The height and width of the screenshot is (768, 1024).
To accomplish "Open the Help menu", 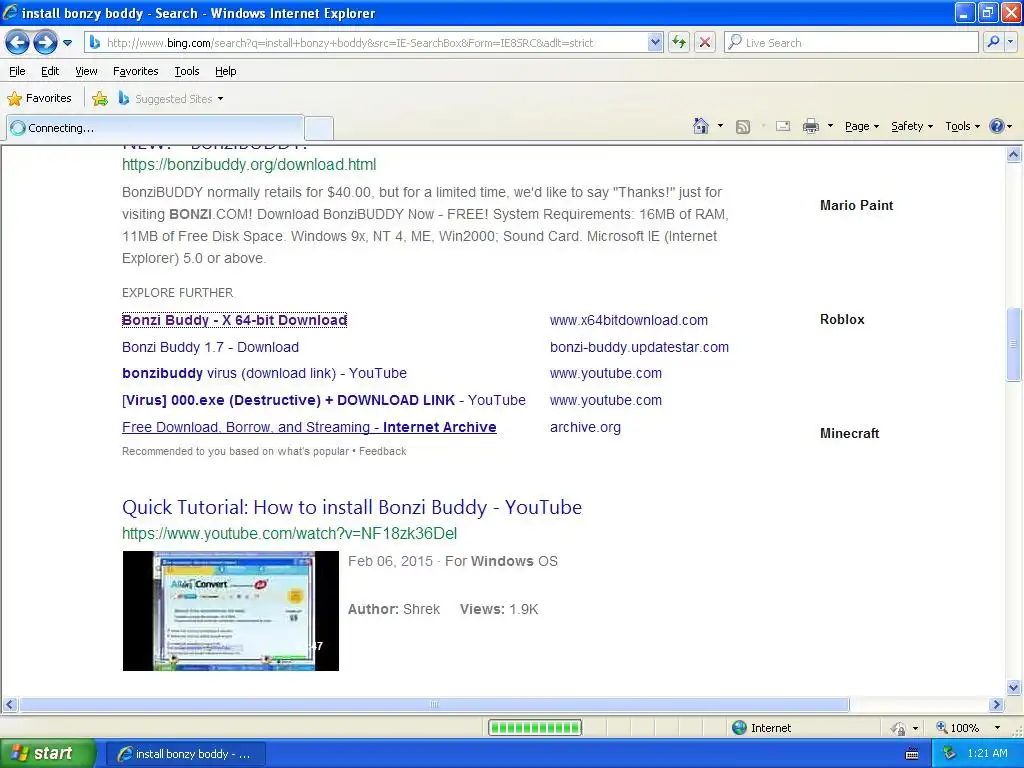I will click(x=225, y=71).
